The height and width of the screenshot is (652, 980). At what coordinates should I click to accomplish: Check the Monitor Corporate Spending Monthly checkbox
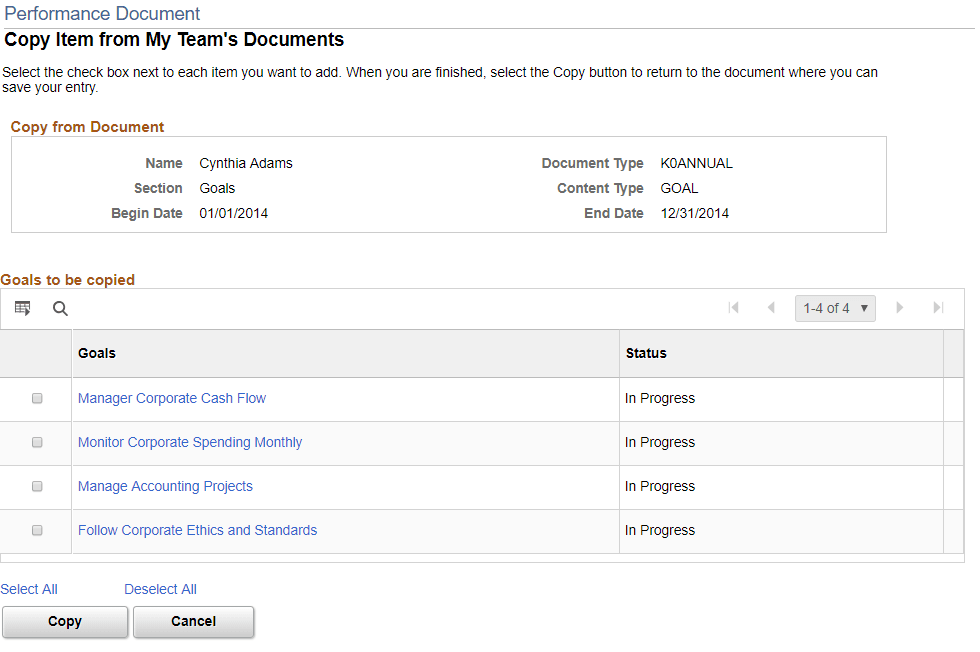[36, 442]
